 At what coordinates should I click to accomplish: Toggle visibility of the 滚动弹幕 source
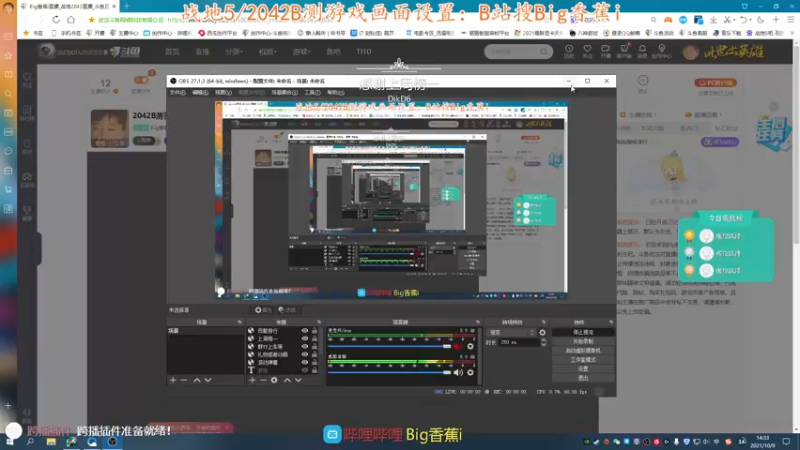(305, 362)
